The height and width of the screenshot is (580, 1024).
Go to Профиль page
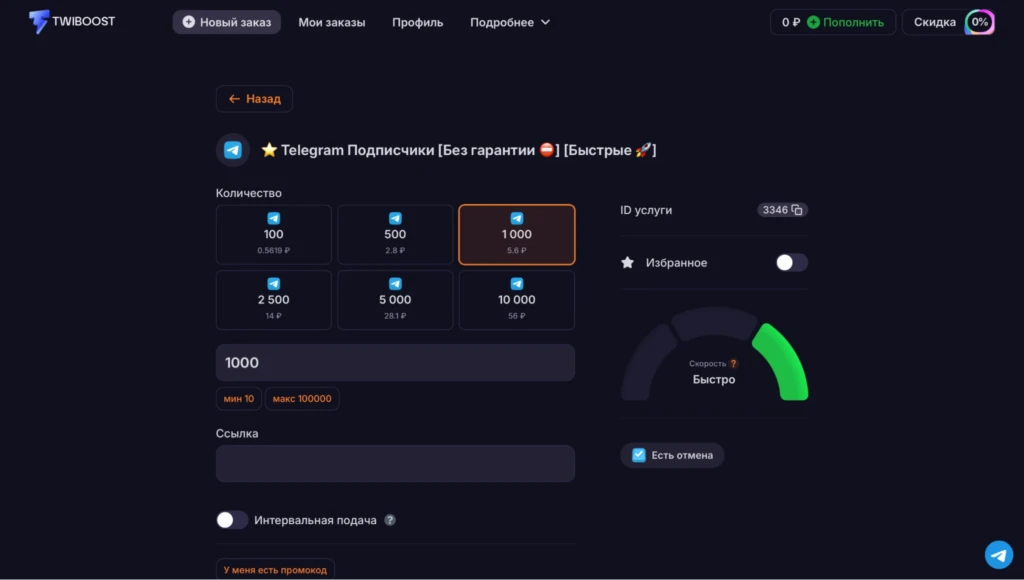(417, 22)
